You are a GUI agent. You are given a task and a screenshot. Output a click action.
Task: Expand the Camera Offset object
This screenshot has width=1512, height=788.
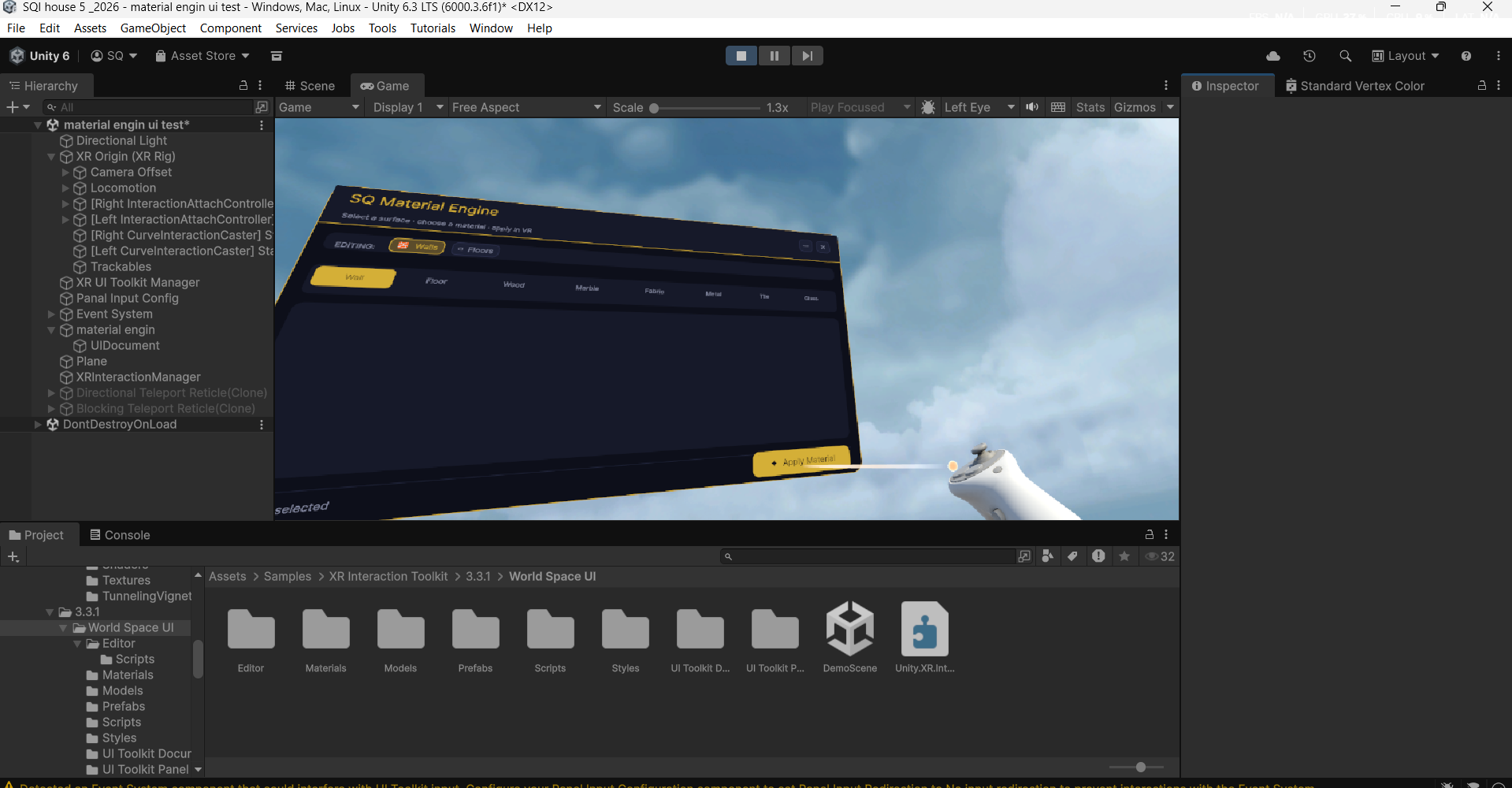point(65,172)
